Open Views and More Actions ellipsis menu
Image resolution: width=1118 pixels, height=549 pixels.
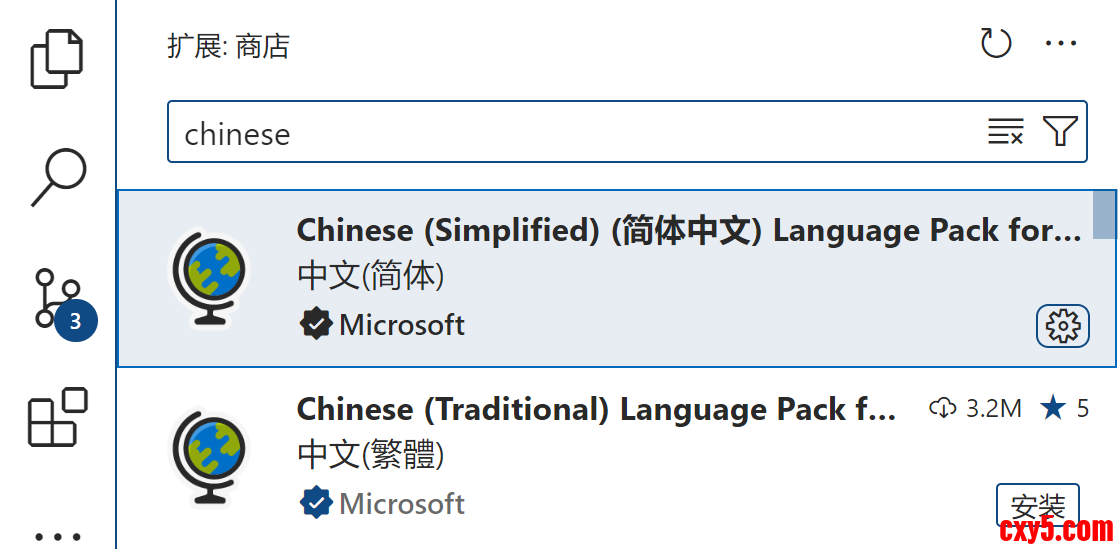pyautogui.click(x=1060, y=44)
